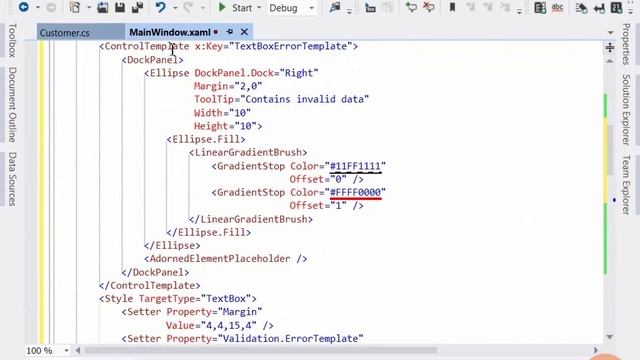The height and width of the screenshot is (360, 640).
Task: Click the vertical scrollbar up arrow
Action: tap(609, 61)
